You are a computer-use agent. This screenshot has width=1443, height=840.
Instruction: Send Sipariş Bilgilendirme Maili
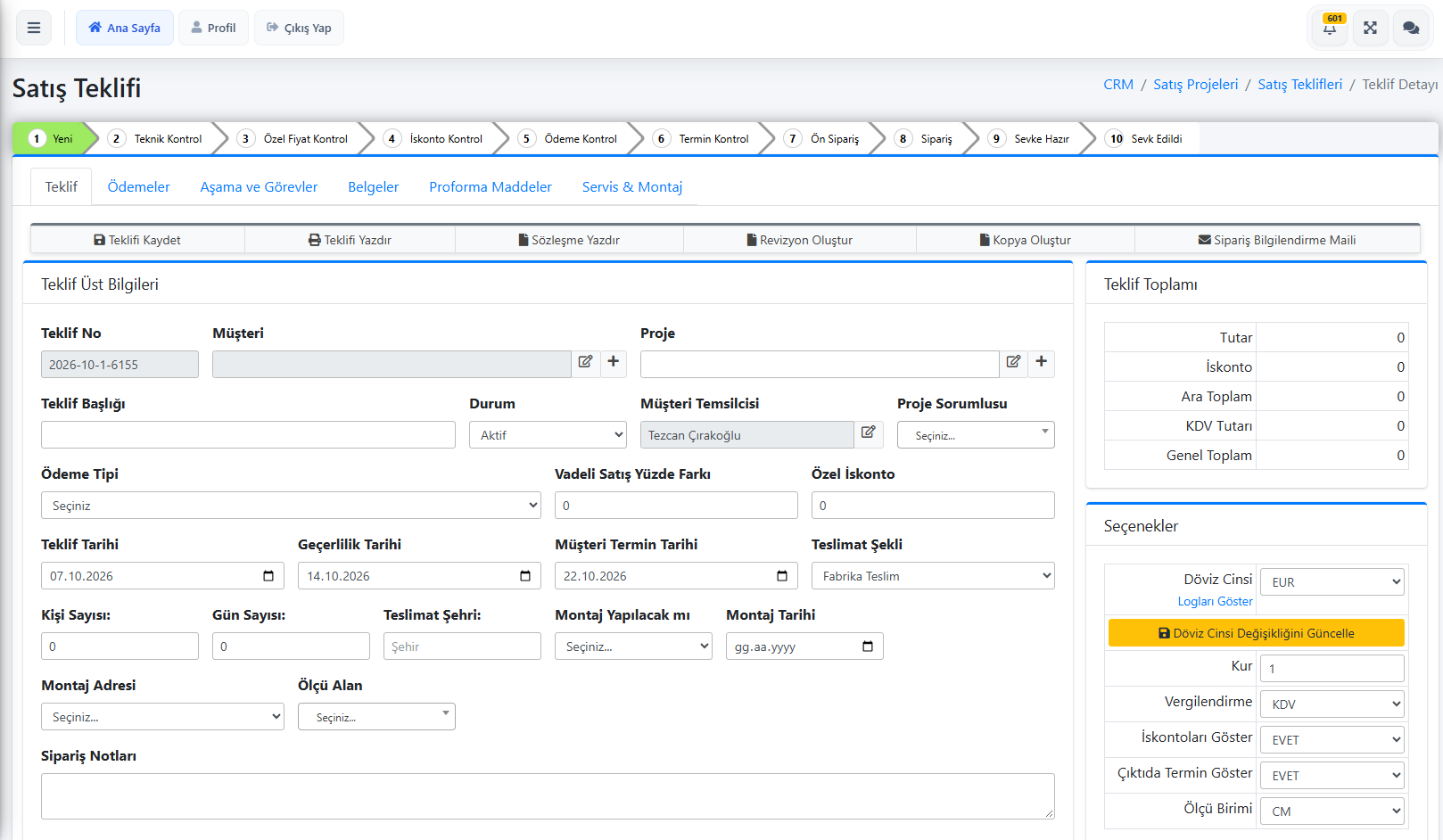coord(1277,240)
